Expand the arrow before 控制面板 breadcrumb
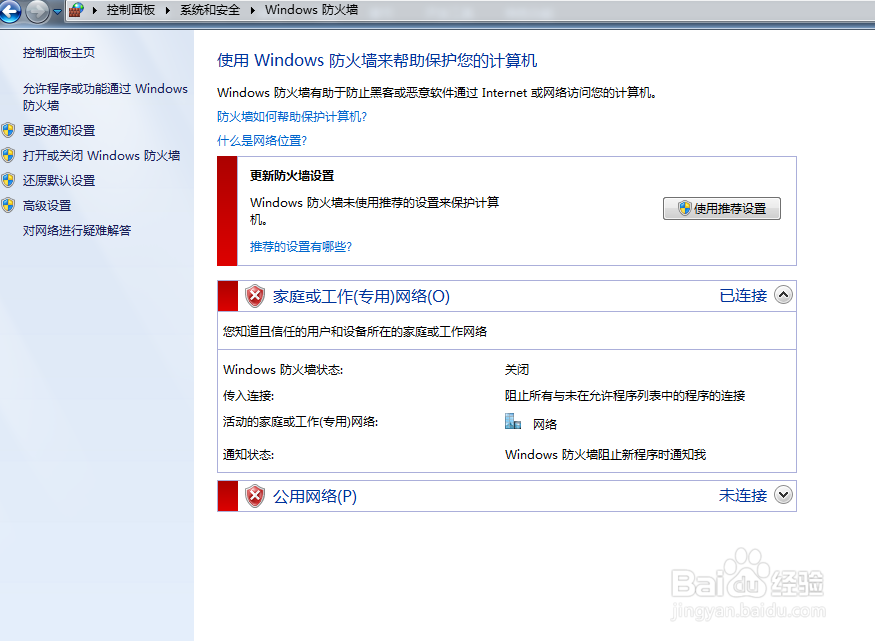The image size is (875, 641). [95, 10]
